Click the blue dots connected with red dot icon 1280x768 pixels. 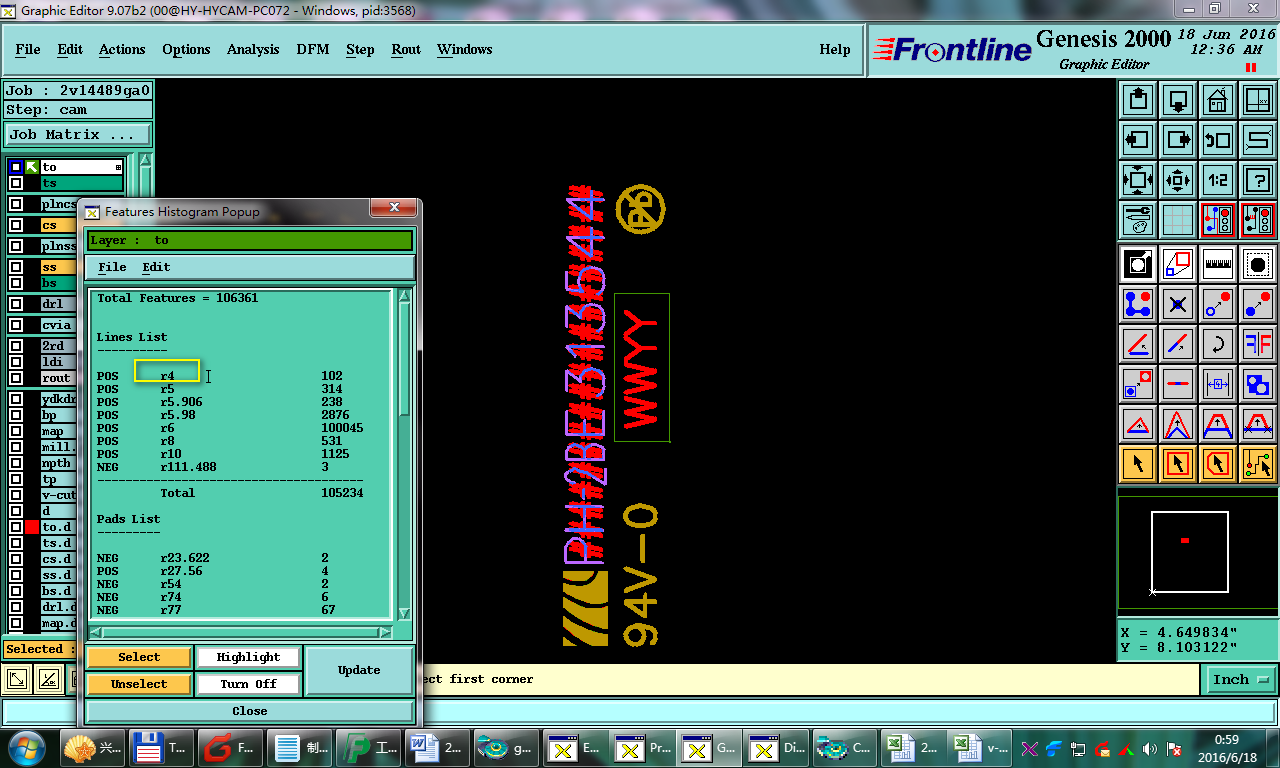tap(1138, 304)
